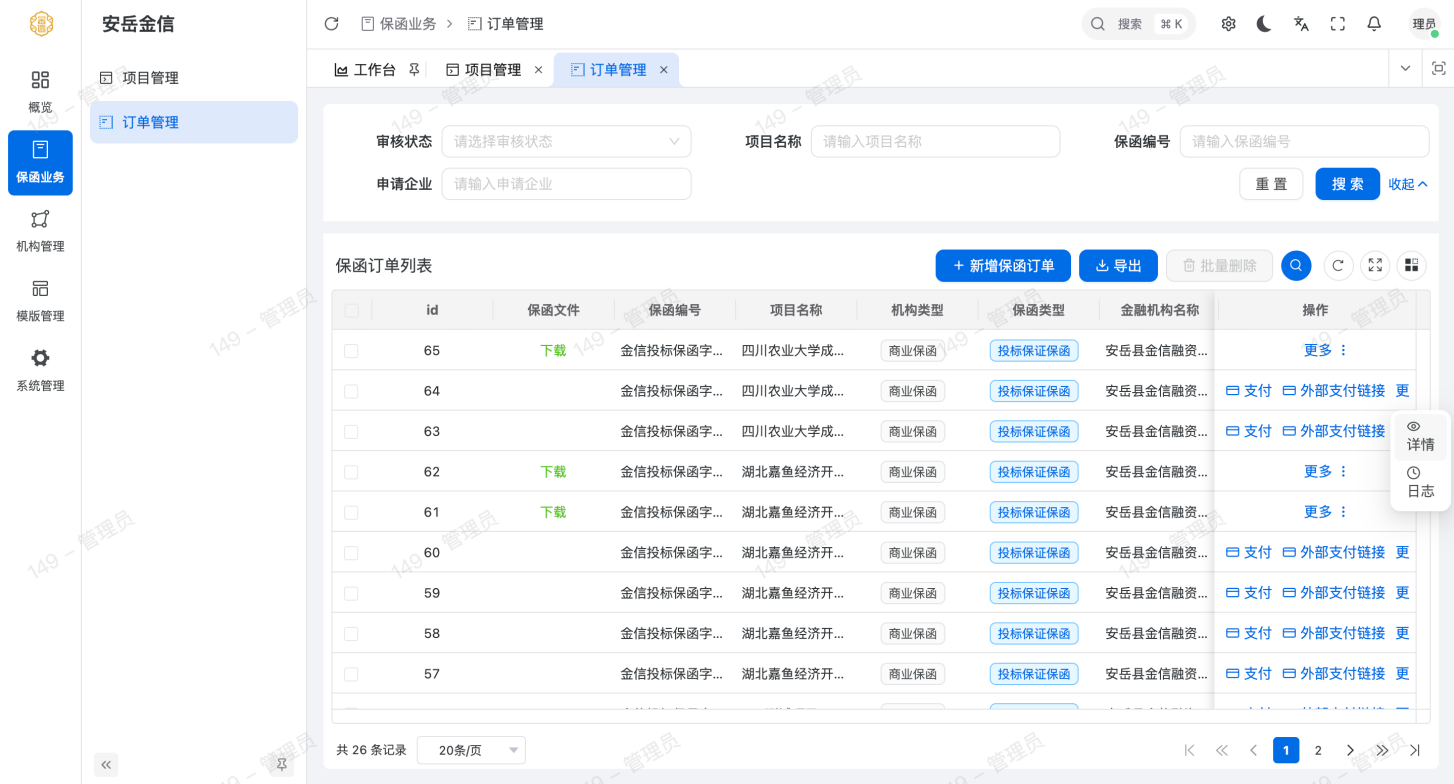
Task: Enter fullscreen via top bar icon
Action: [x=1337, y=24]
